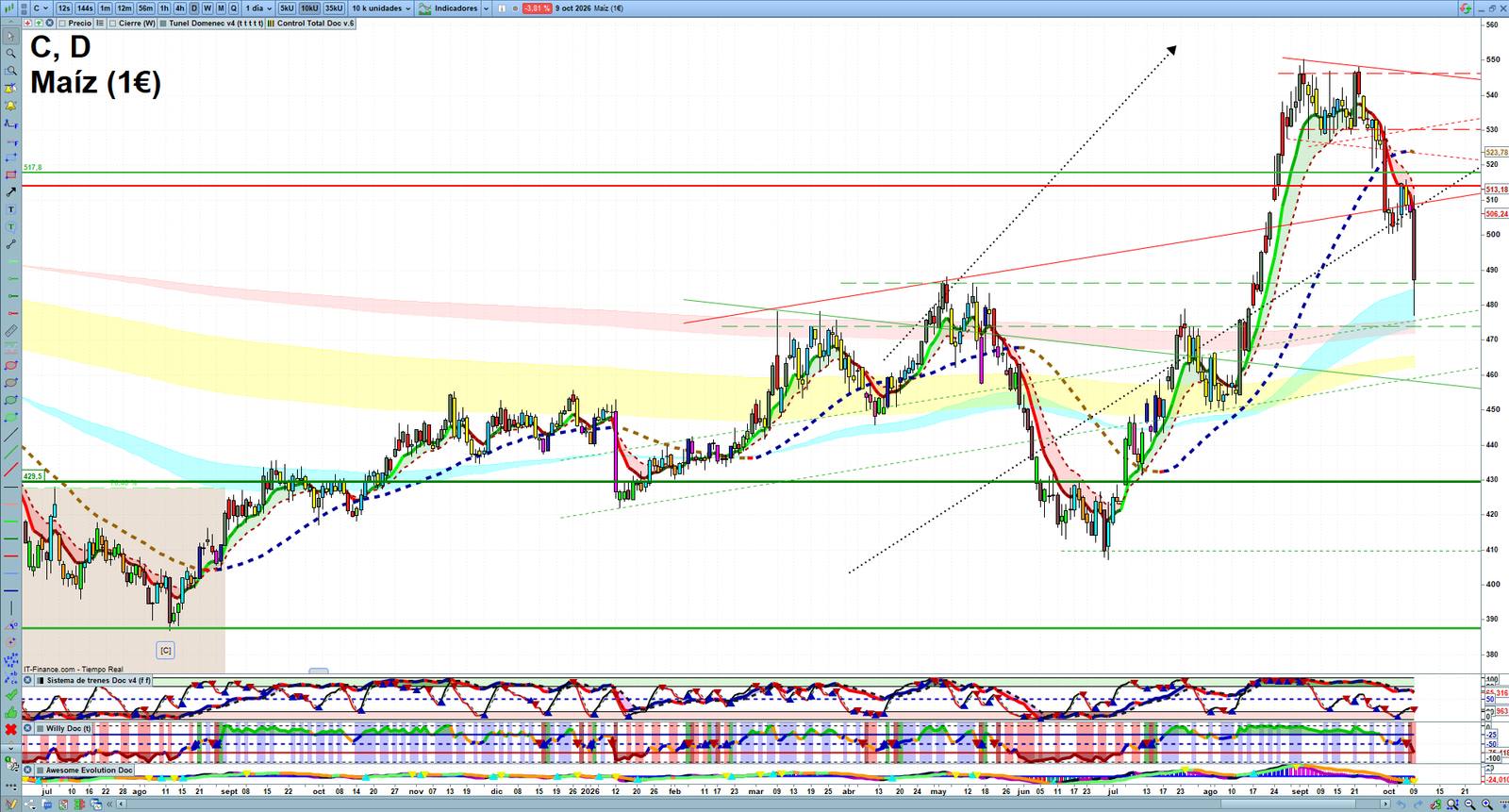The image size is (1509, 812).
Task: Close the Awesome Evolution Doc panel
Action: click(x=28, y=771)
